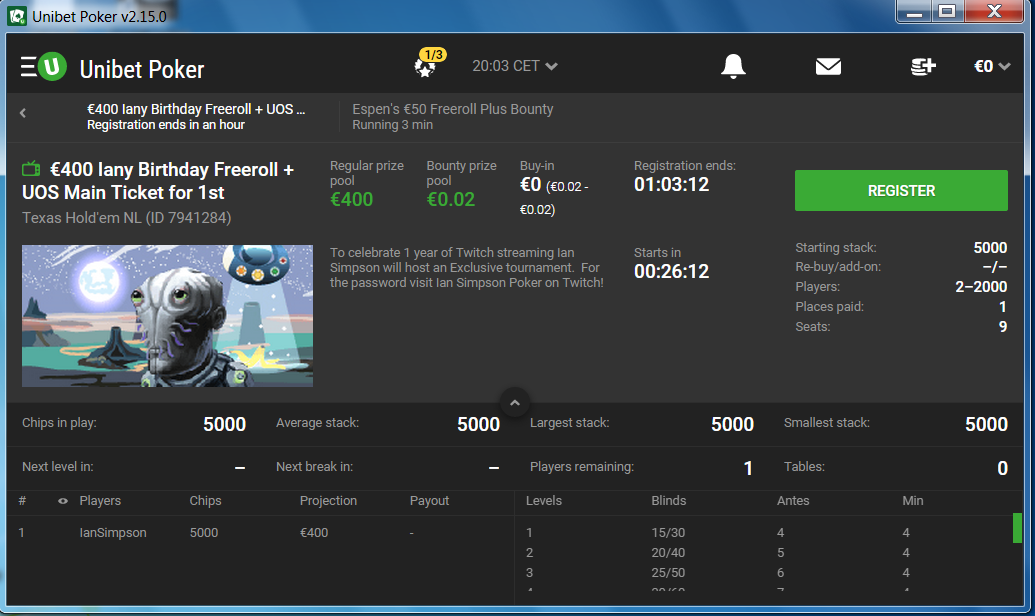1035x616 pixels.
Task: Open the messages envelope icon
Action: [828, 66]
